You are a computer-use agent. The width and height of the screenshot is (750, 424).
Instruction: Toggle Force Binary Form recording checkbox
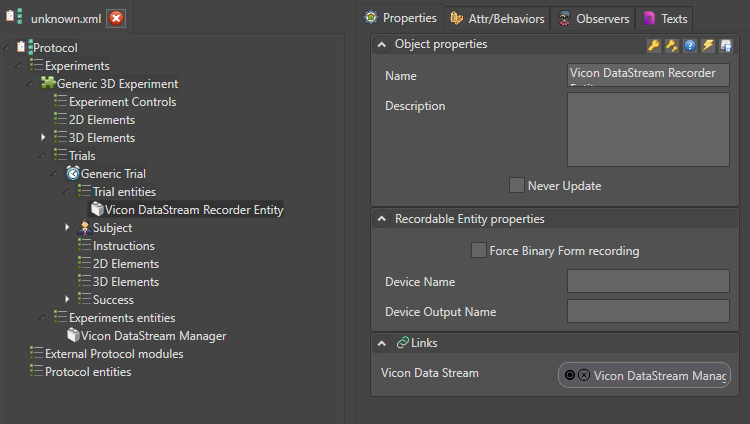coord(479,250)
